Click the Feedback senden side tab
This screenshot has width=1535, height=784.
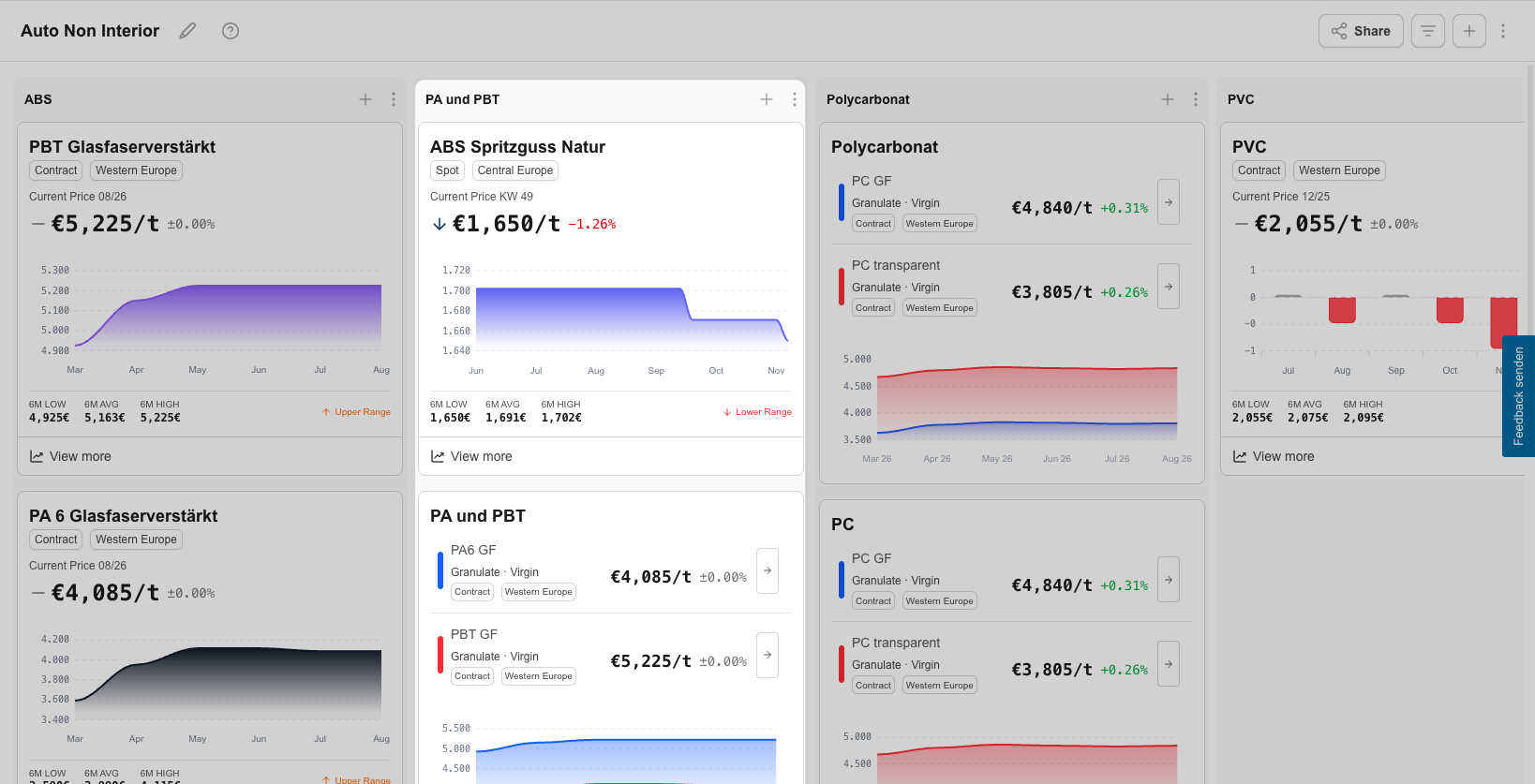(x=1518, y=396)
